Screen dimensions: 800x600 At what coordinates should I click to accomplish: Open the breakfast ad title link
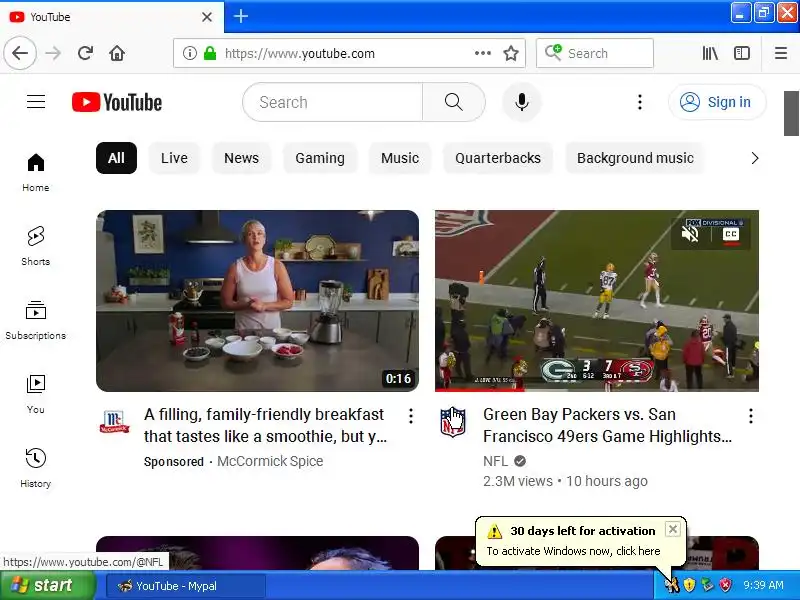click(265, 425)
